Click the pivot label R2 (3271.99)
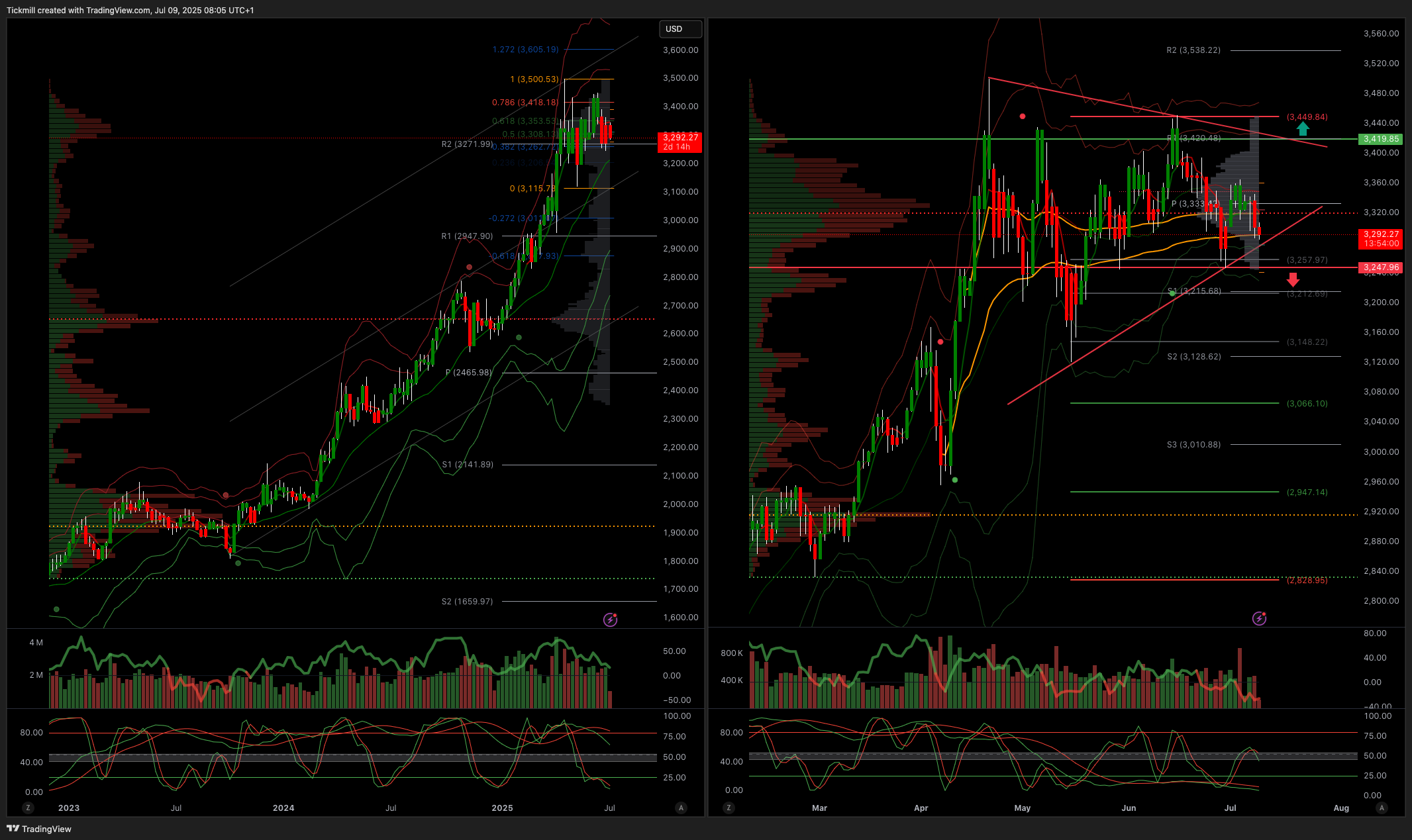 coord(467,144)
